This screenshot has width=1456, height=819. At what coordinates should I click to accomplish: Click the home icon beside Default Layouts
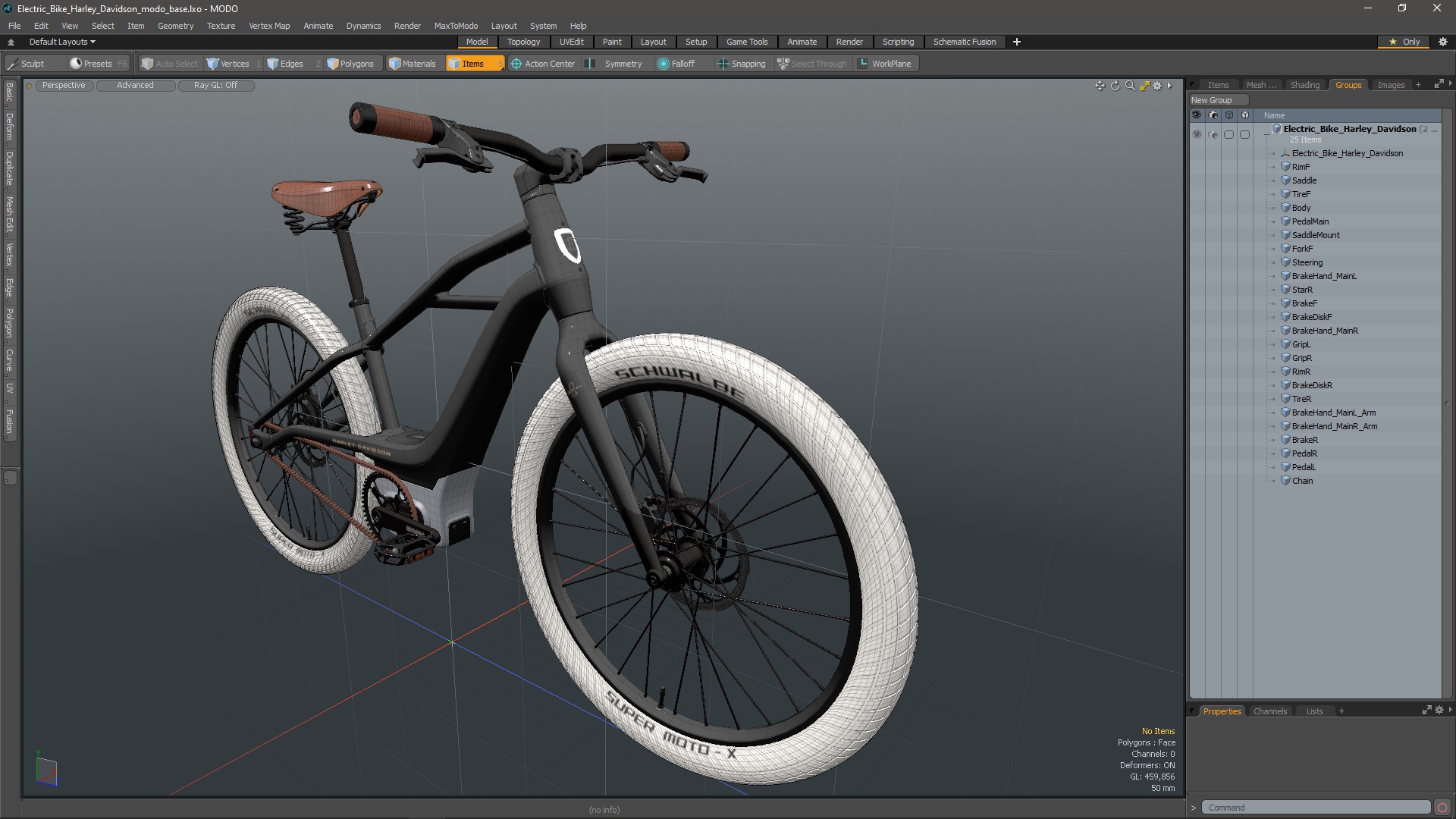click(x=11, y=42)
